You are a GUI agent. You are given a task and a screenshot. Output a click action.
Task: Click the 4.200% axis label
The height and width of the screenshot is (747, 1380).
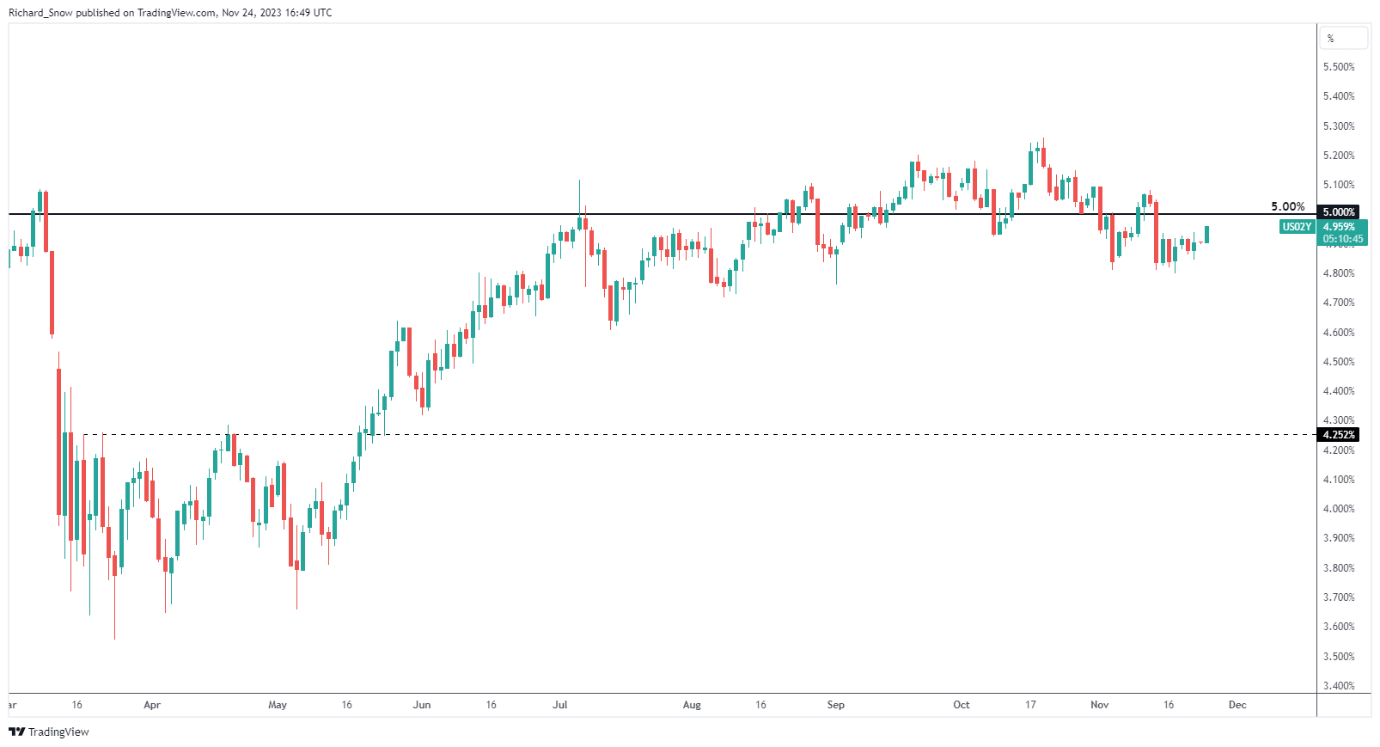(x=1339, y=450)
